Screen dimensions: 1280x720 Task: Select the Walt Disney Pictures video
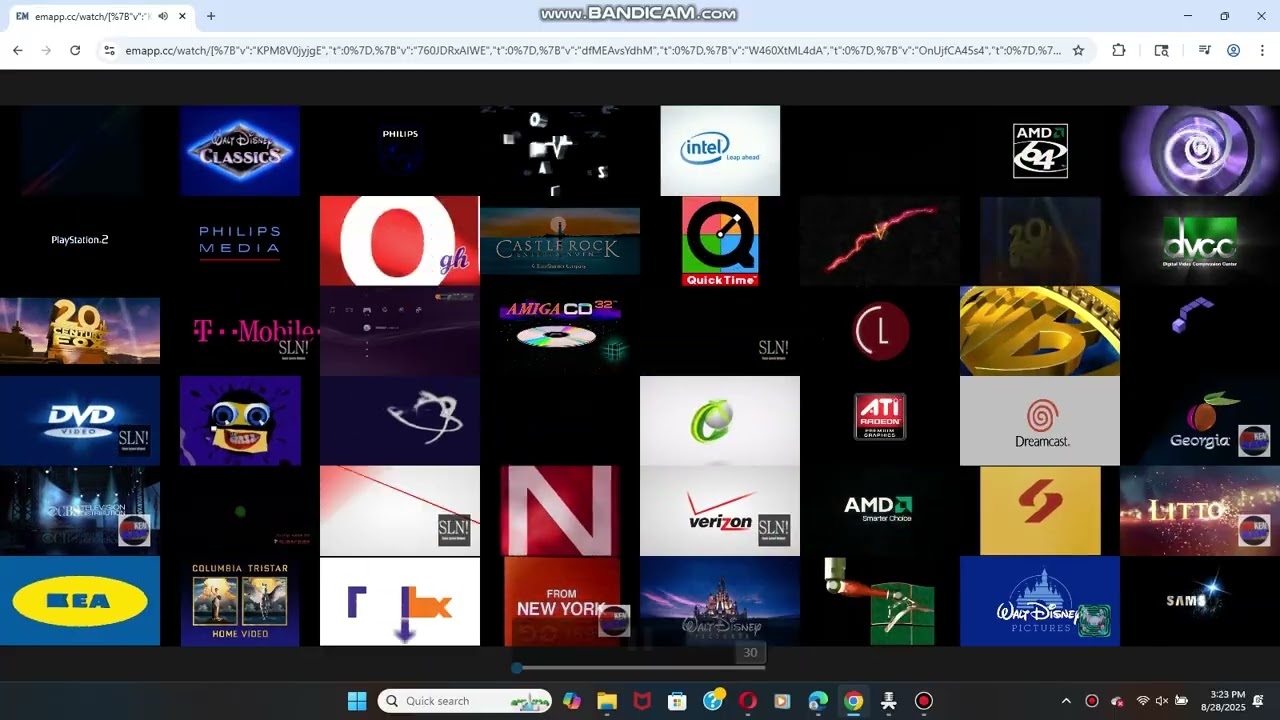coord(1040,601)
